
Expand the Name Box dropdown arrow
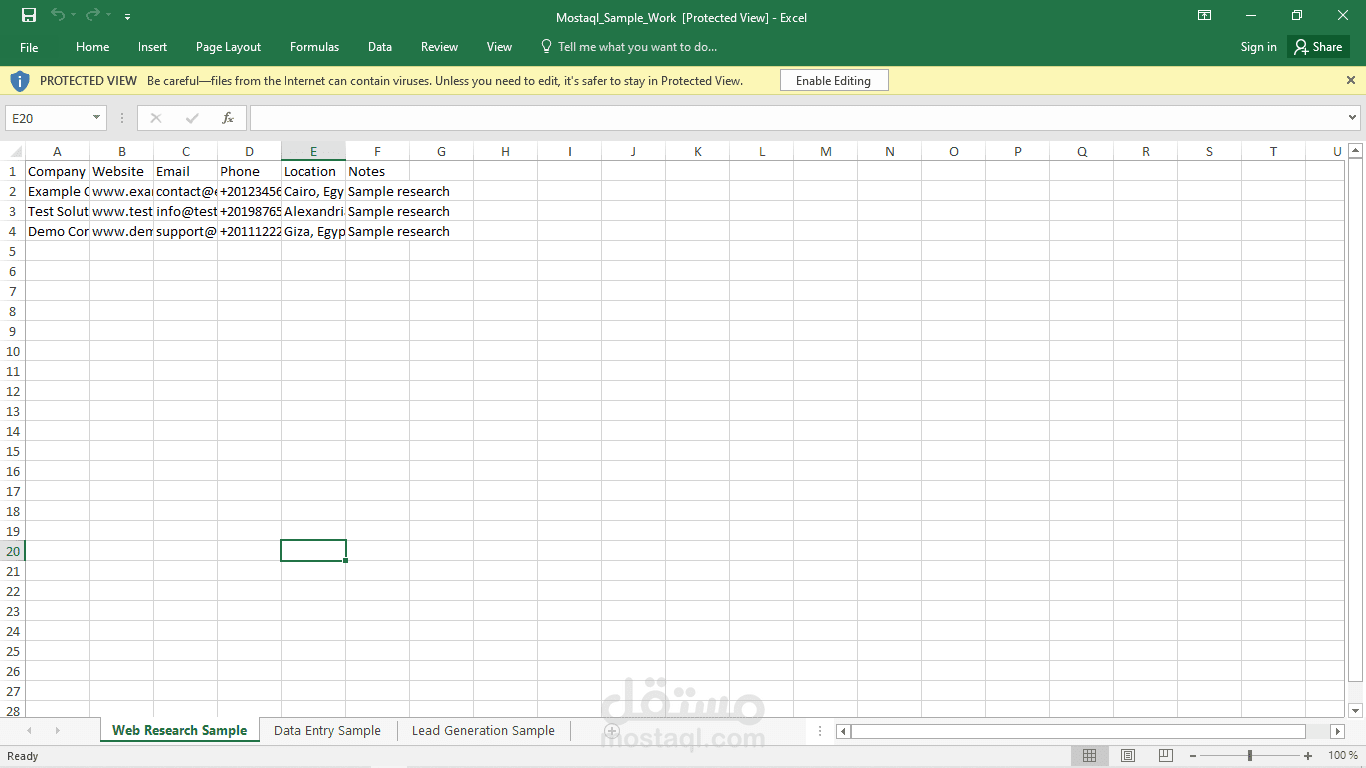coord(97,118)
